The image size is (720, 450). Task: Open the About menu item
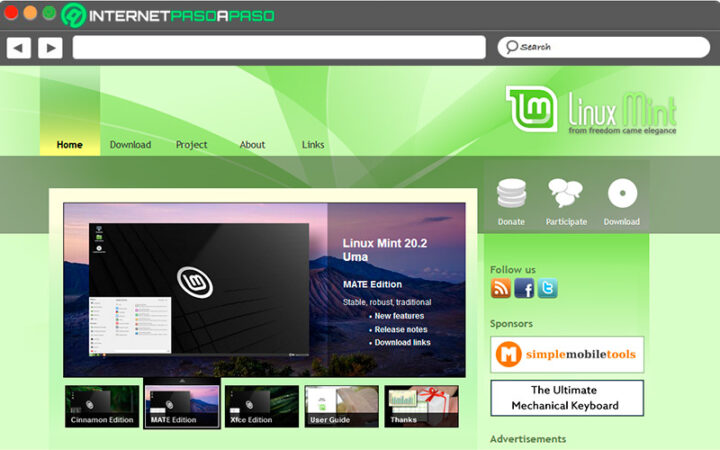pyautogui.click(x=252, y=145)
